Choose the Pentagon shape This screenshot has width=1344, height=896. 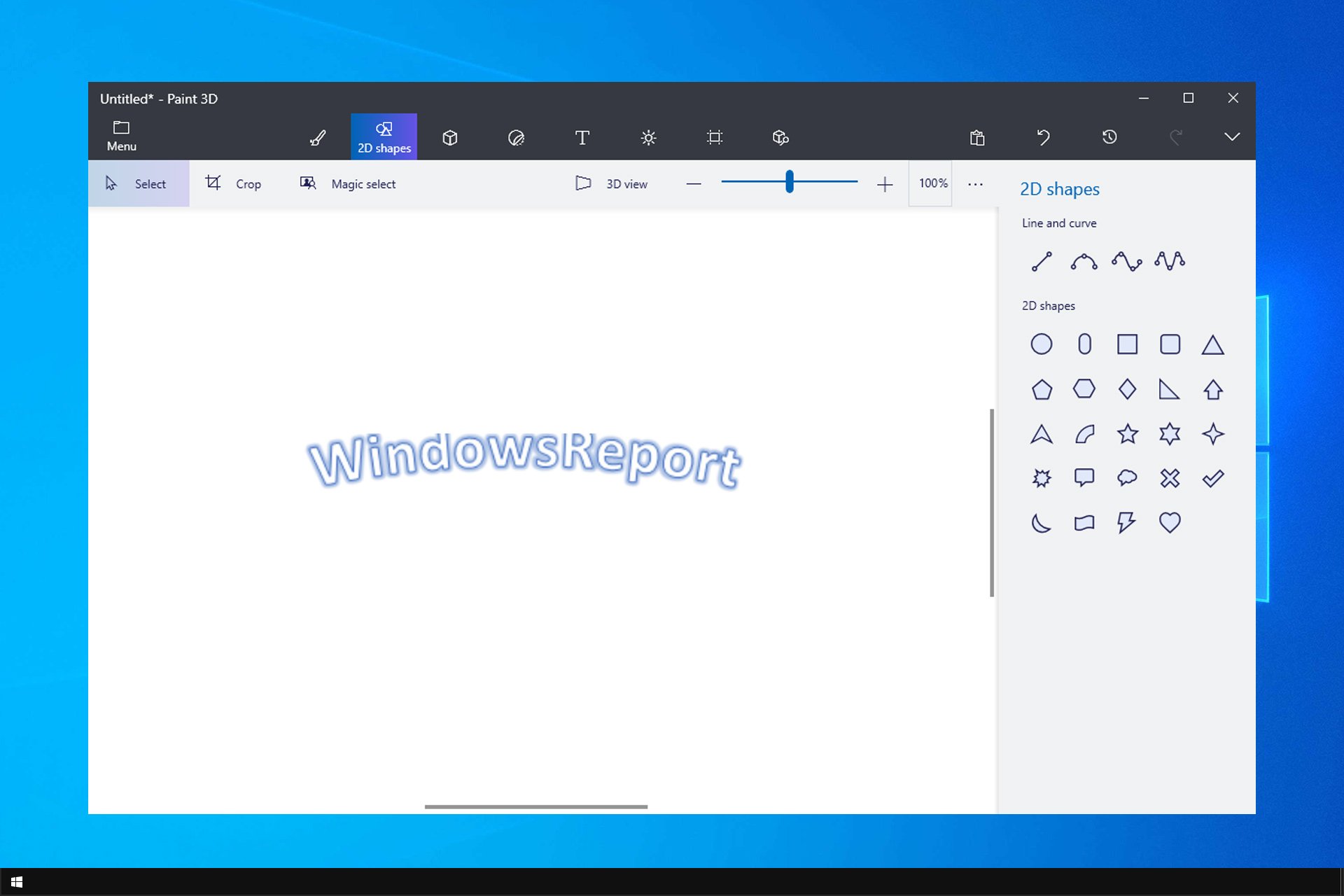(1042, 389)
